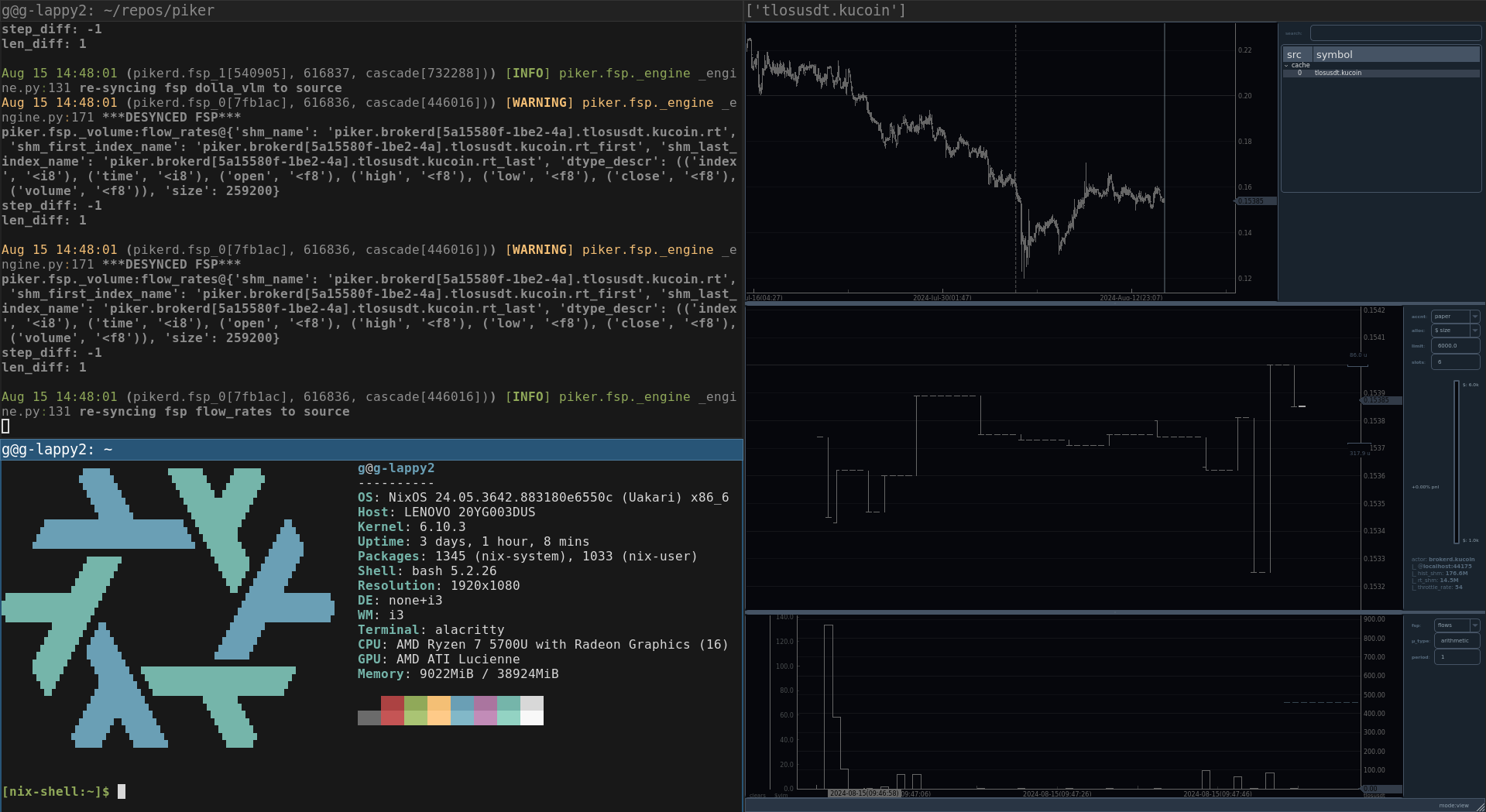This screenshot has height=812, width=1486.
Task: Click the 0.15385 price label marker
Action: [x=1254, y=201]
